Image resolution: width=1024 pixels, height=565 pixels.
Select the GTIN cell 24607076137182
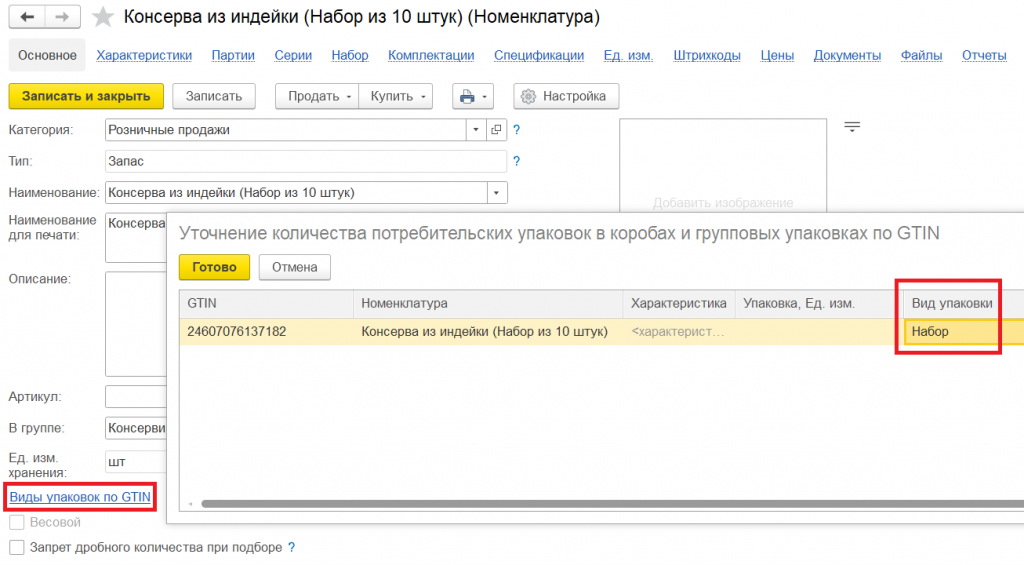[266, 332]
